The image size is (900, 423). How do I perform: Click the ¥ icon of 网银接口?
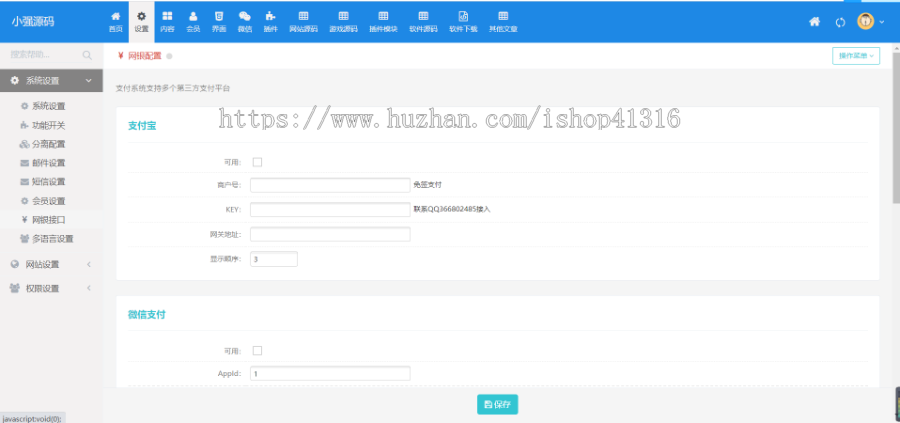point(24,220)
